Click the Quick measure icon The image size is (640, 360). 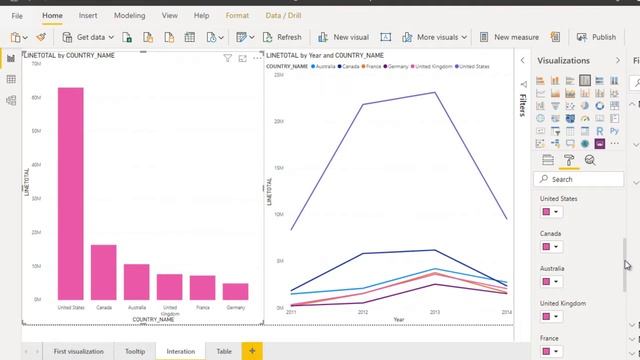coord(556,37)
